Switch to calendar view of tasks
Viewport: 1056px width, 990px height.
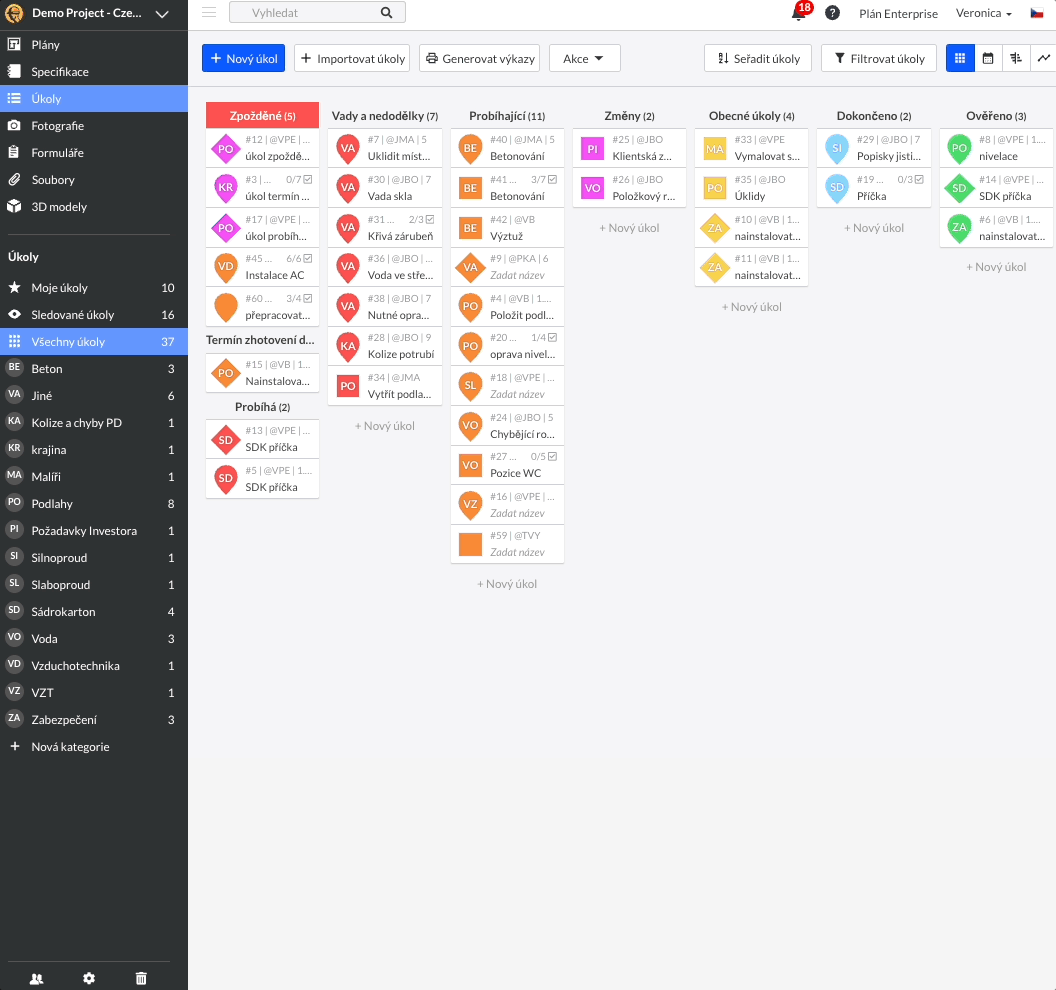click(988, 58)
